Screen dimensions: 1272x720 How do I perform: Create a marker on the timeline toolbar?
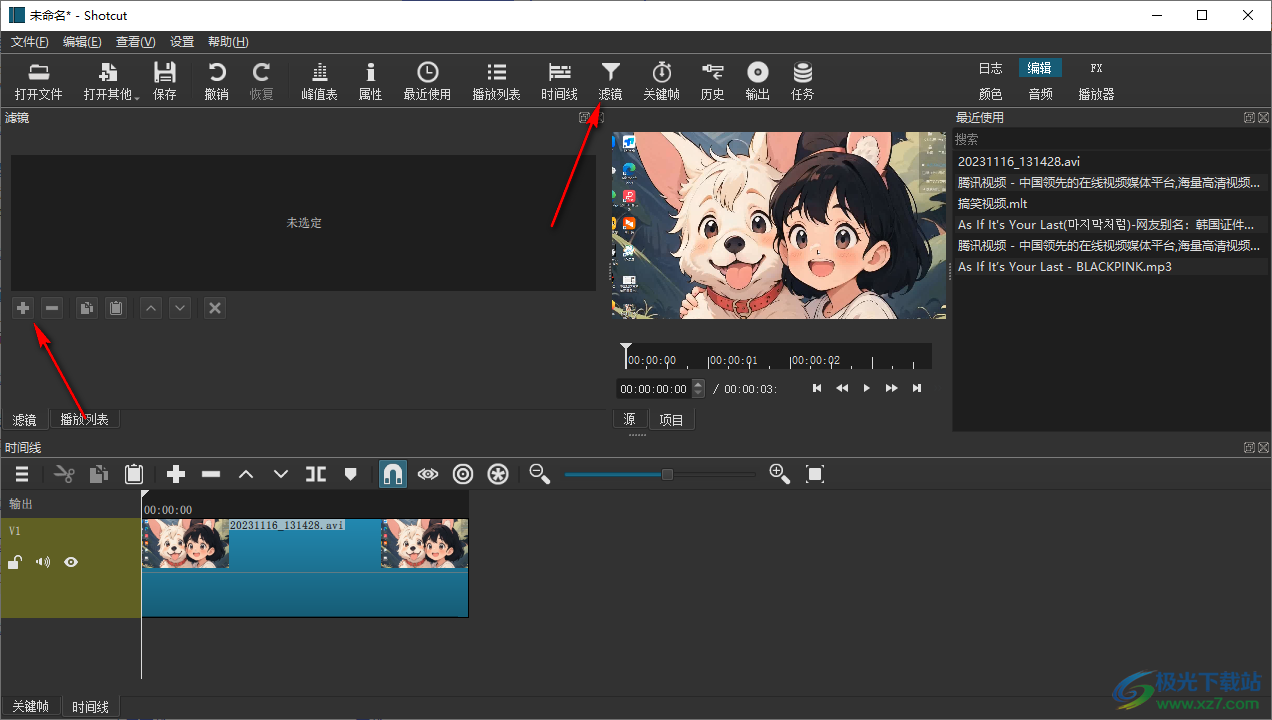350,474
